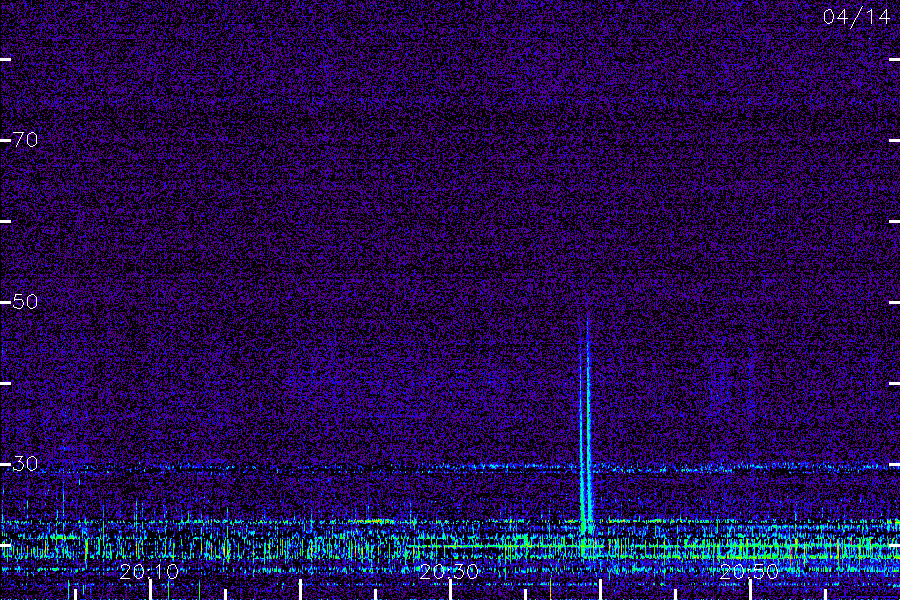Click the 50 frequency axis label
This screenshot has height=600, width=900.
click(x=25, y=301)
